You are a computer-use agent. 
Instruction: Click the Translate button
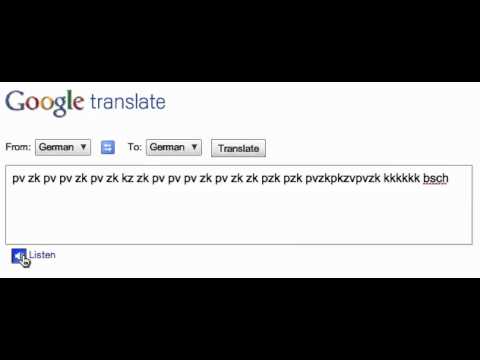coord(238,148)
